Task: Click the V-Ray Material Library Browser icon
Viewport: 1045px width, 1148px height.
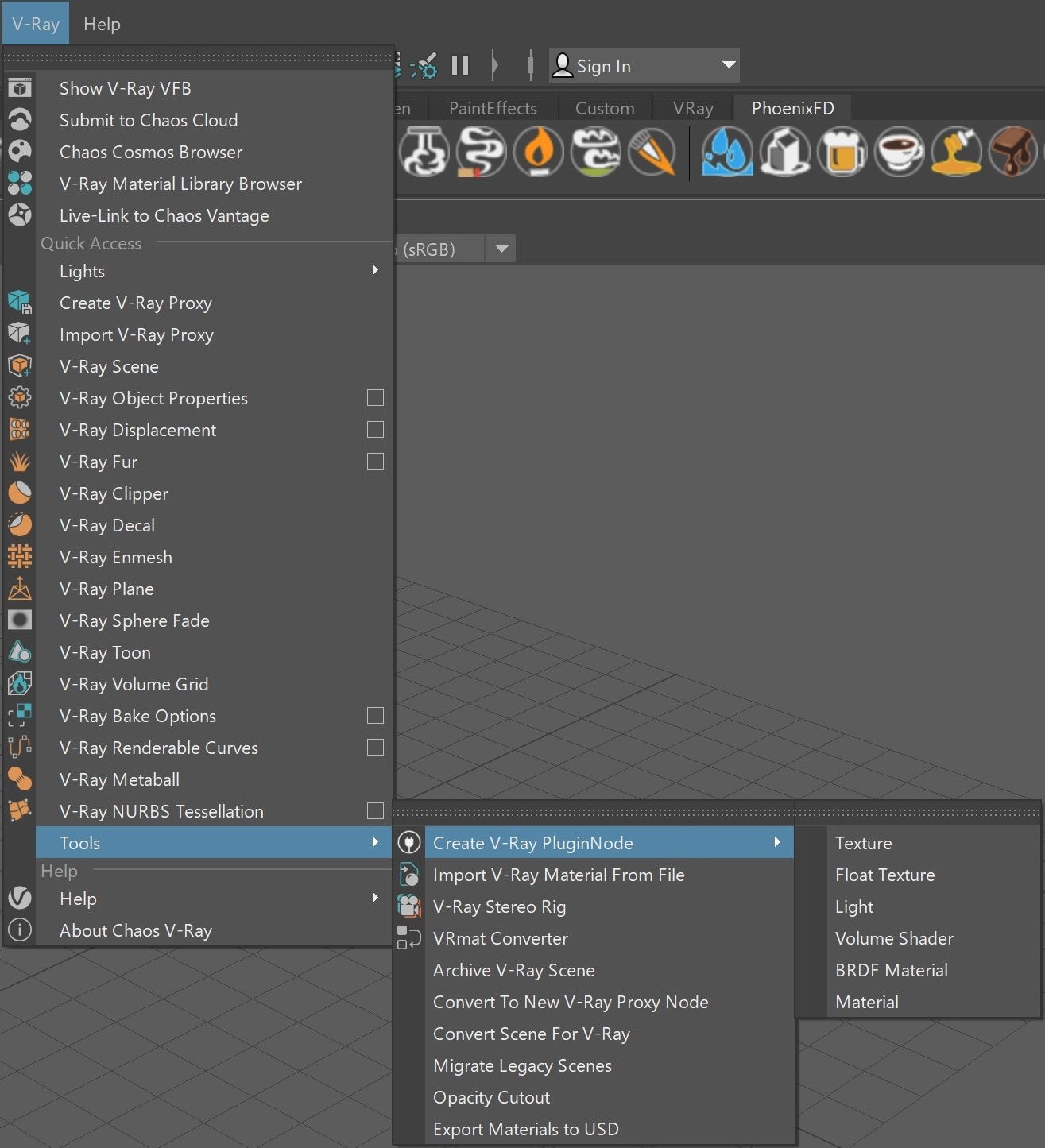Action: (20, 184)
